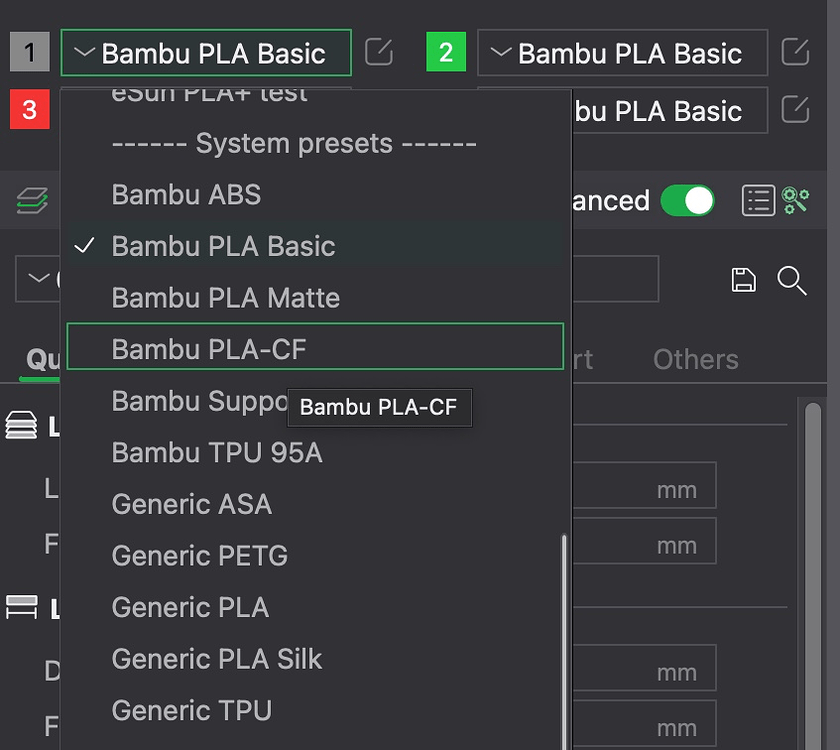
Task: Save the process preset
Action: [744, 280]
